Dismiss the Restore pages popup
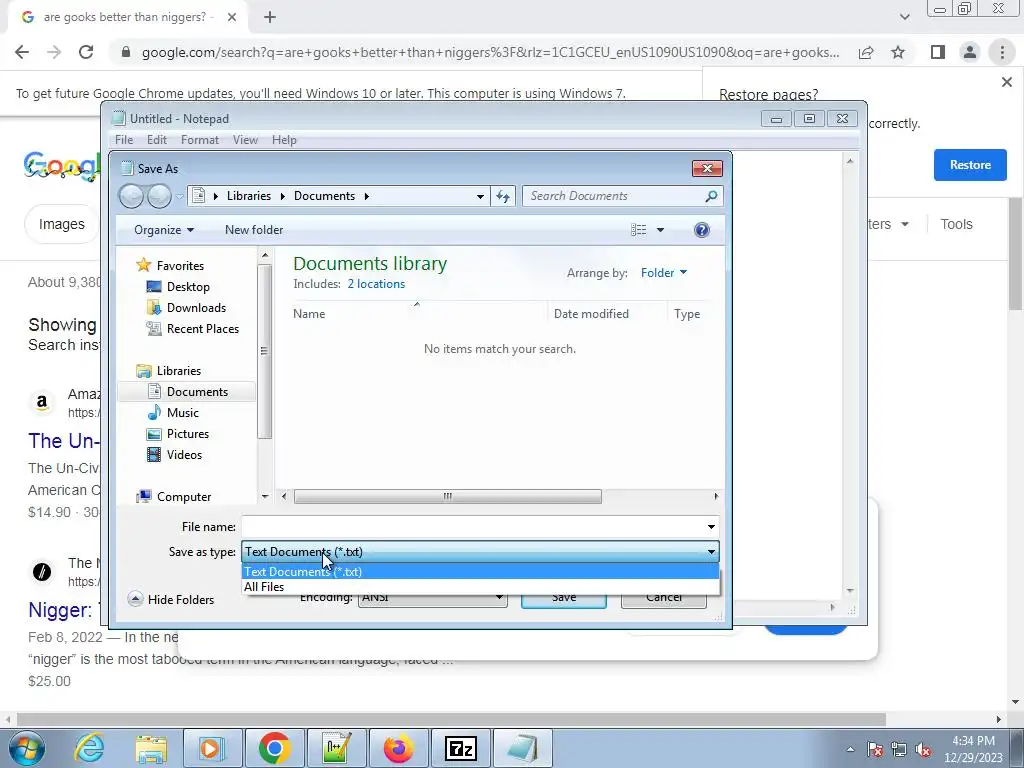 tap(1006, 82)
